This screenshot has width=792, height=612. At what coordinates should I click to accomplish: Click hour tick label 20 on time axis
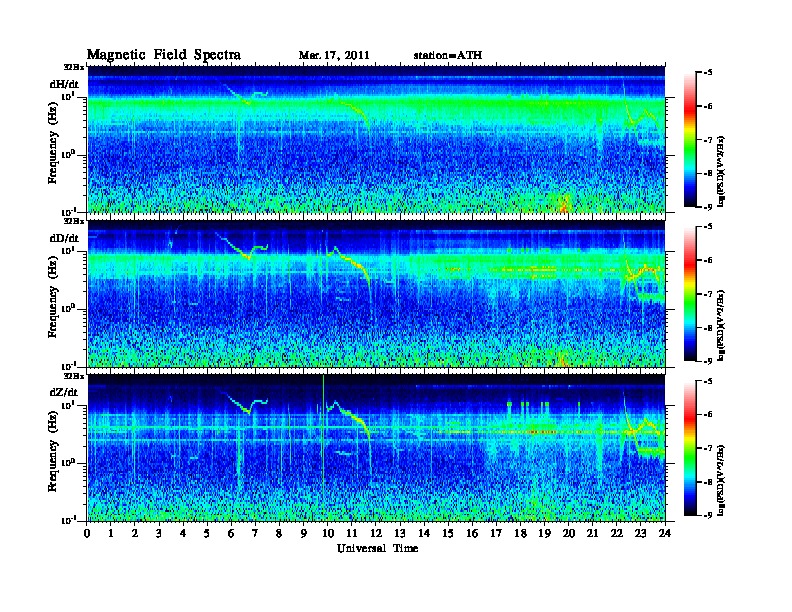(569, 533)
